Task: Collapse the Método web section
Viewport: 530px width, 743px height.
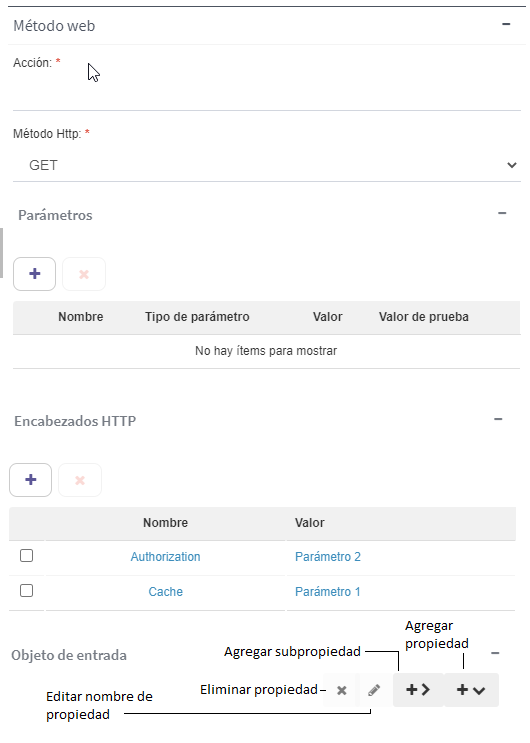Action: coord(506,24)
